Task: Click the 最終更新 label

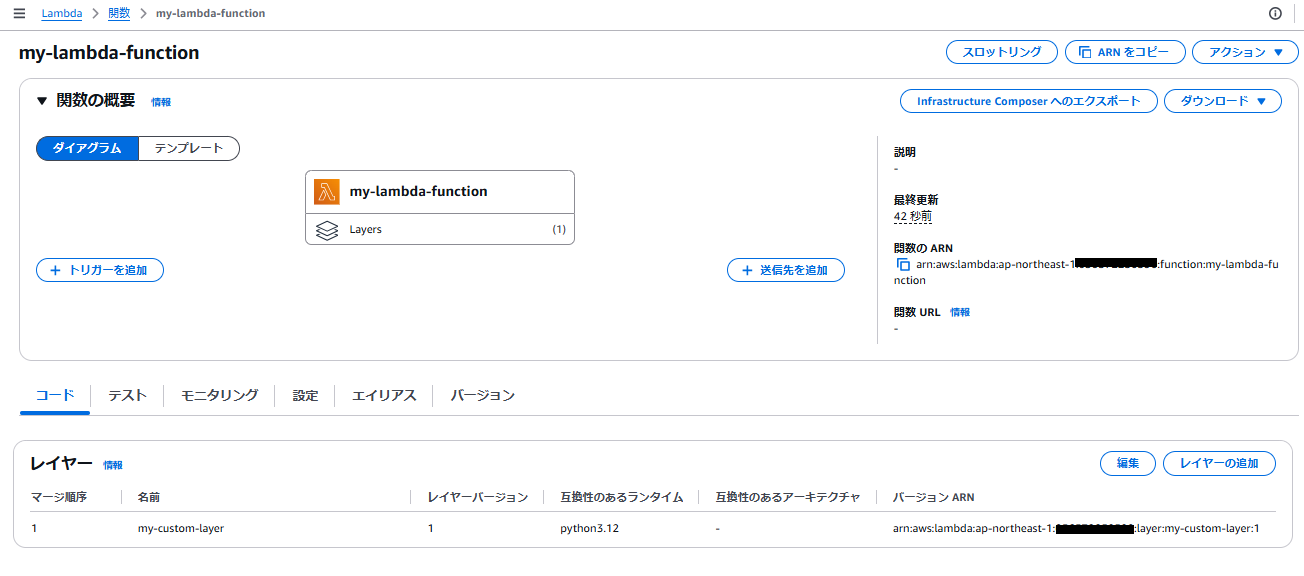Action: pyautogui.click(x=916, y=200)
